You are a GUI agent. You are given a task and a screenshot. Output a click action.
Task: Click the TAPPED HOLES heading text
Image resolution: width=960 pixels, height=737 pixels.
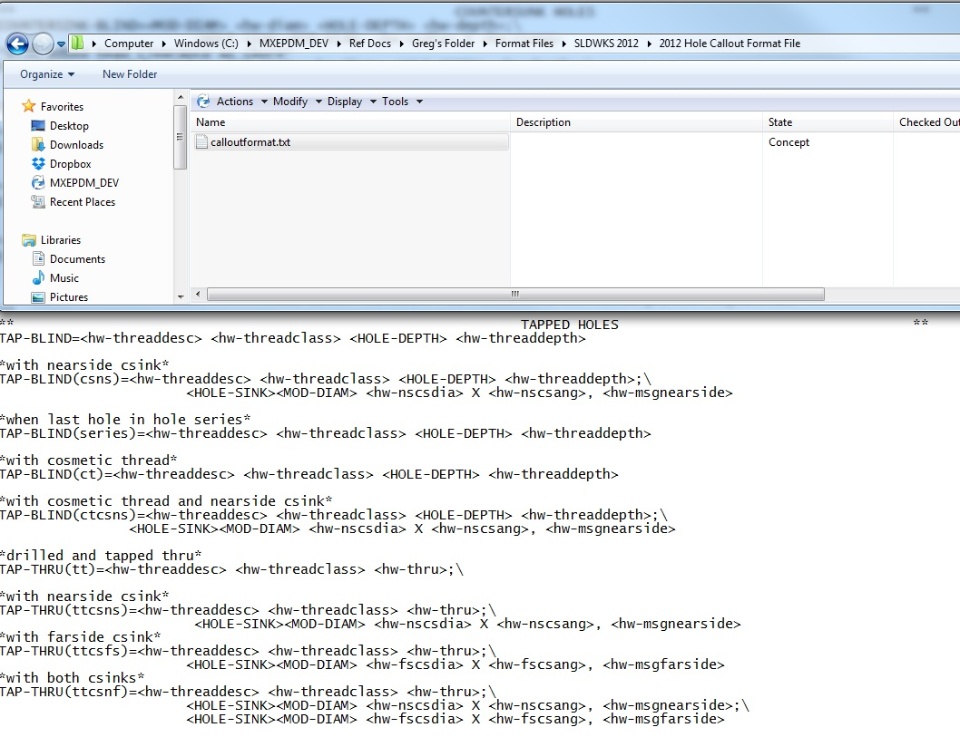coord(569,324)
